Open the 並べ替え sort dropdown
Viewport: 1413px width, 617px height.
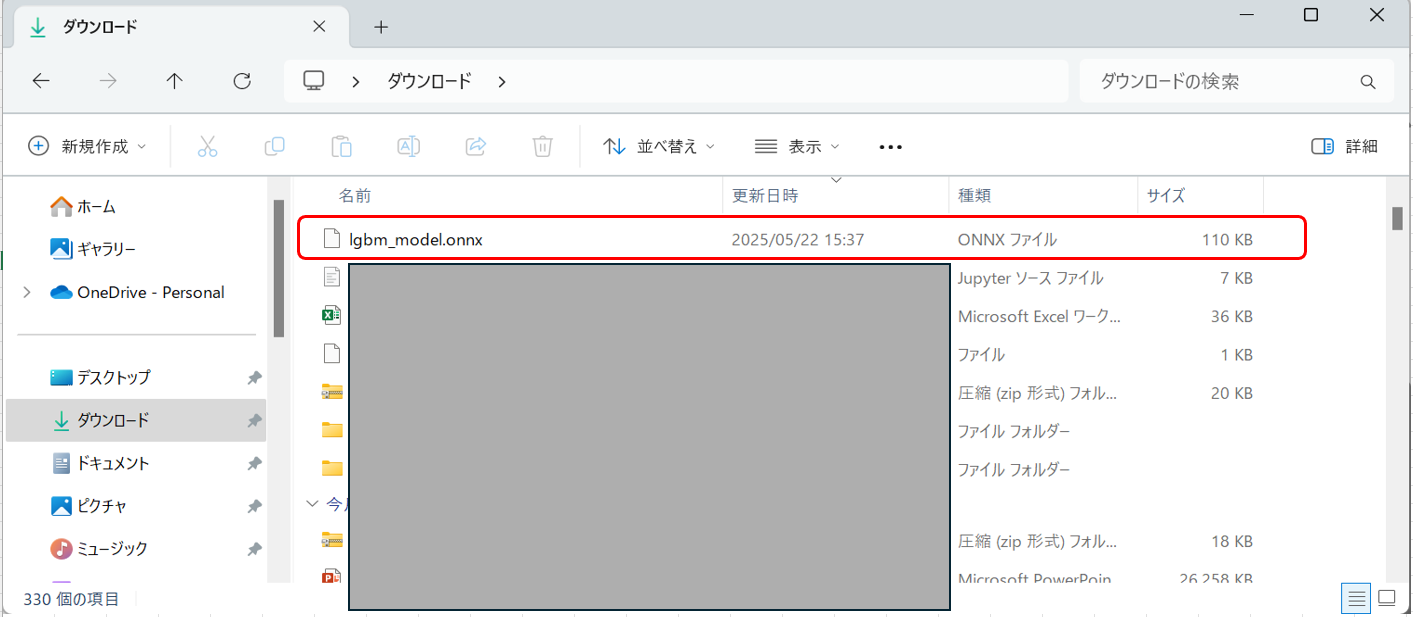pyautogui.click(x=659, y=146)
